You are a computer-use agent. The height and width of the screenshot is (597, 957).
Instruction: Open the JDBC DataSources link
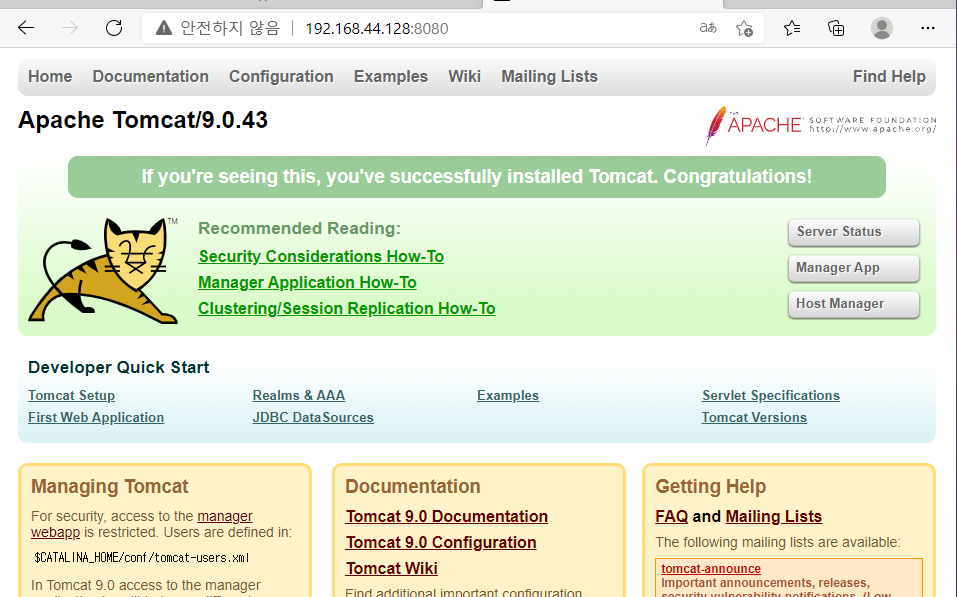pyautogui.click(x=313, y=418)
